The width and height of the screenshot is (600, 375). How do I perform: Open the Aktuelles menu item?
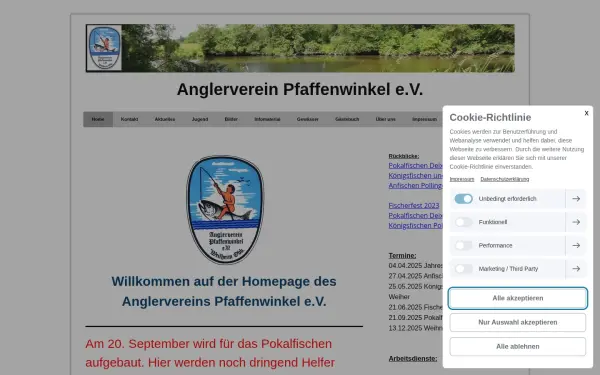(165, 119)
